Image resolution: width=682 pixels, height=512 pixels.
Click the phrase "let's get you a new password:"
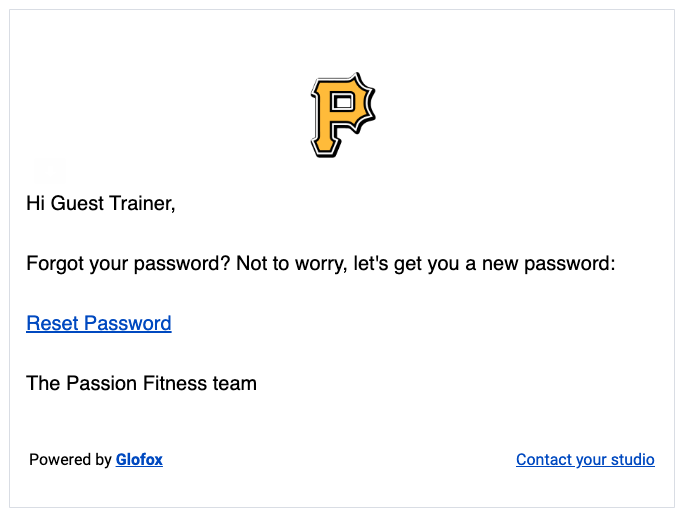point(485,263)
